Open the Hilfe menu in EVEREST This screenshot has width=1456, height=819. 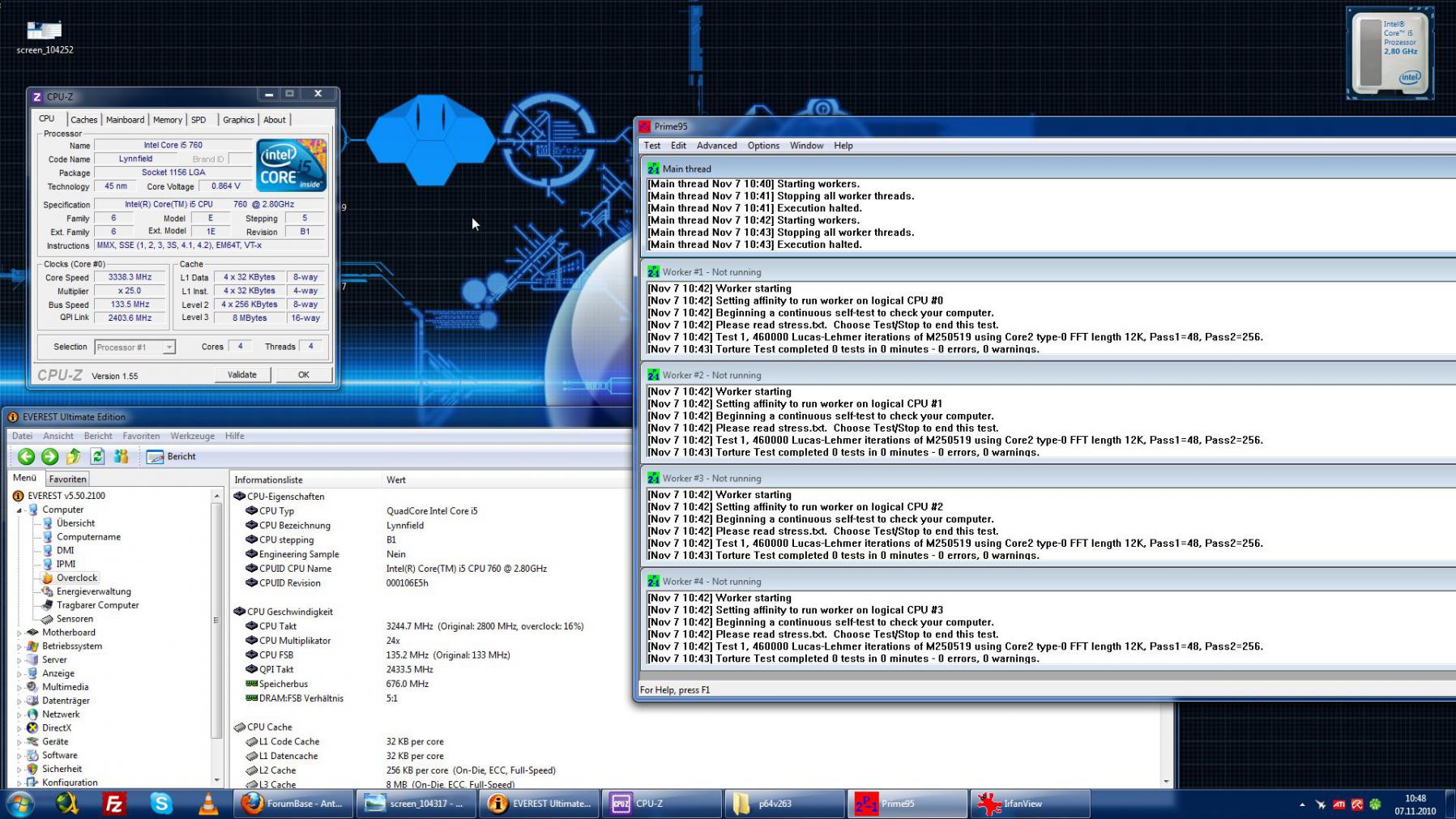point(235,436)
